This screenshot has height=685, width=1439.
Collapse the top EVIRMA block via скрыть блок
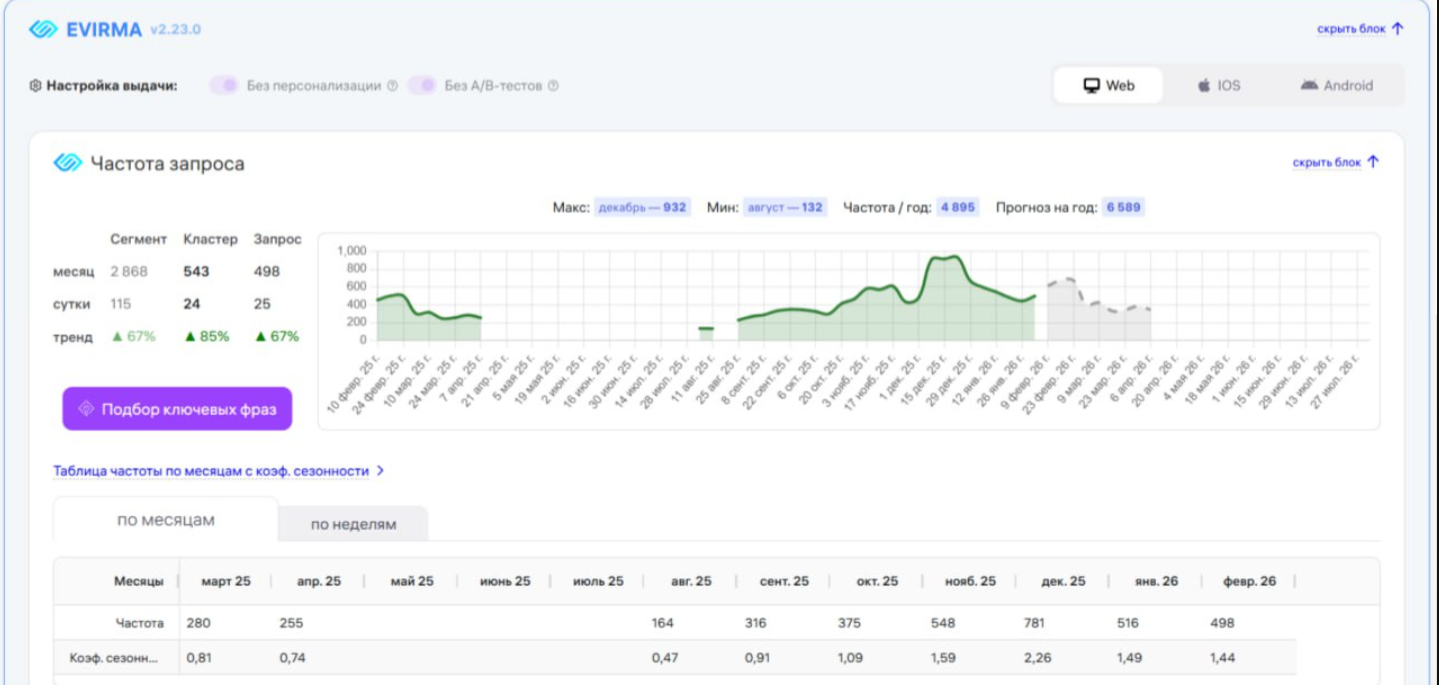[1360, 29]
